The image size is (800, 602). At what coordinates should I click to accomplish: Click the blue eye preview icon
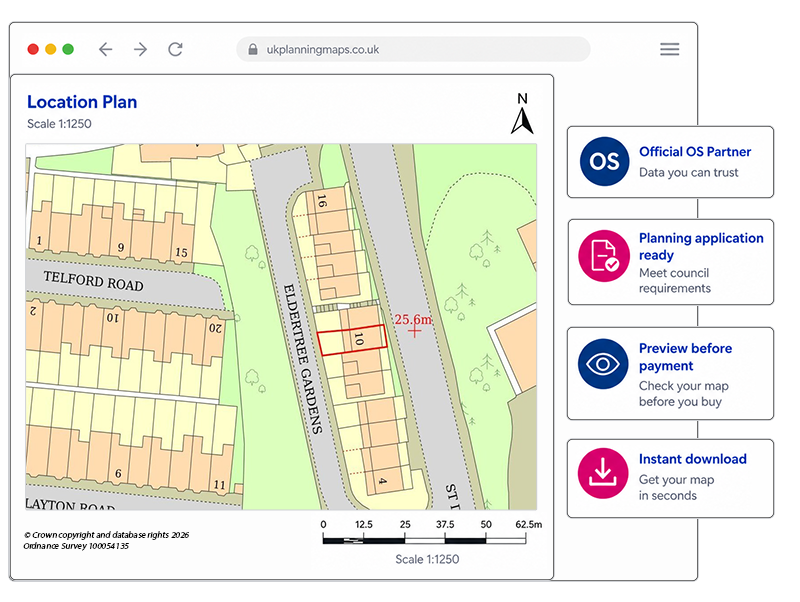tap(603, 364)
